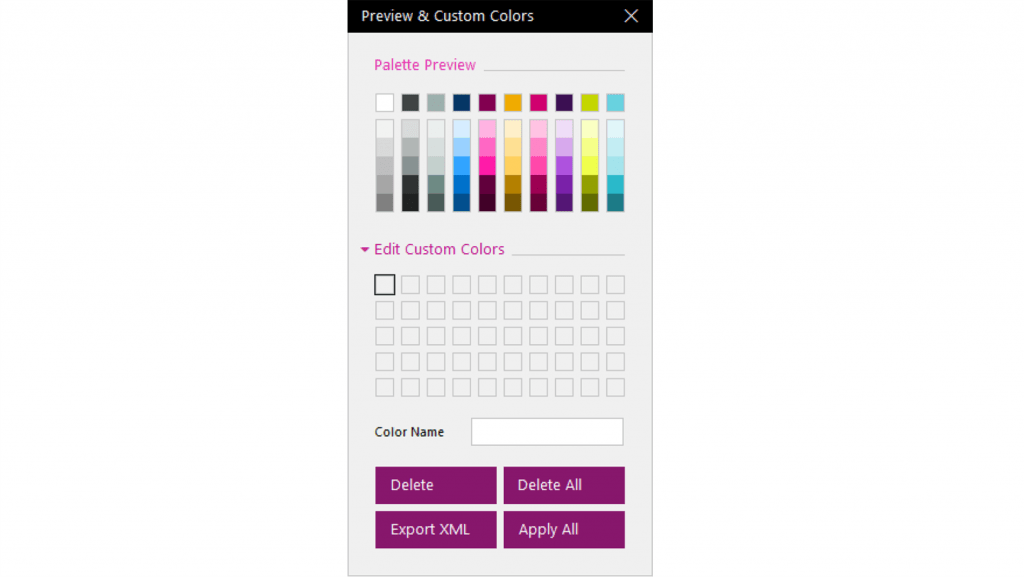Viewport: 1024px width, 577px height.
Task: Click the Delete All button
Action: [x=564, y=485]
